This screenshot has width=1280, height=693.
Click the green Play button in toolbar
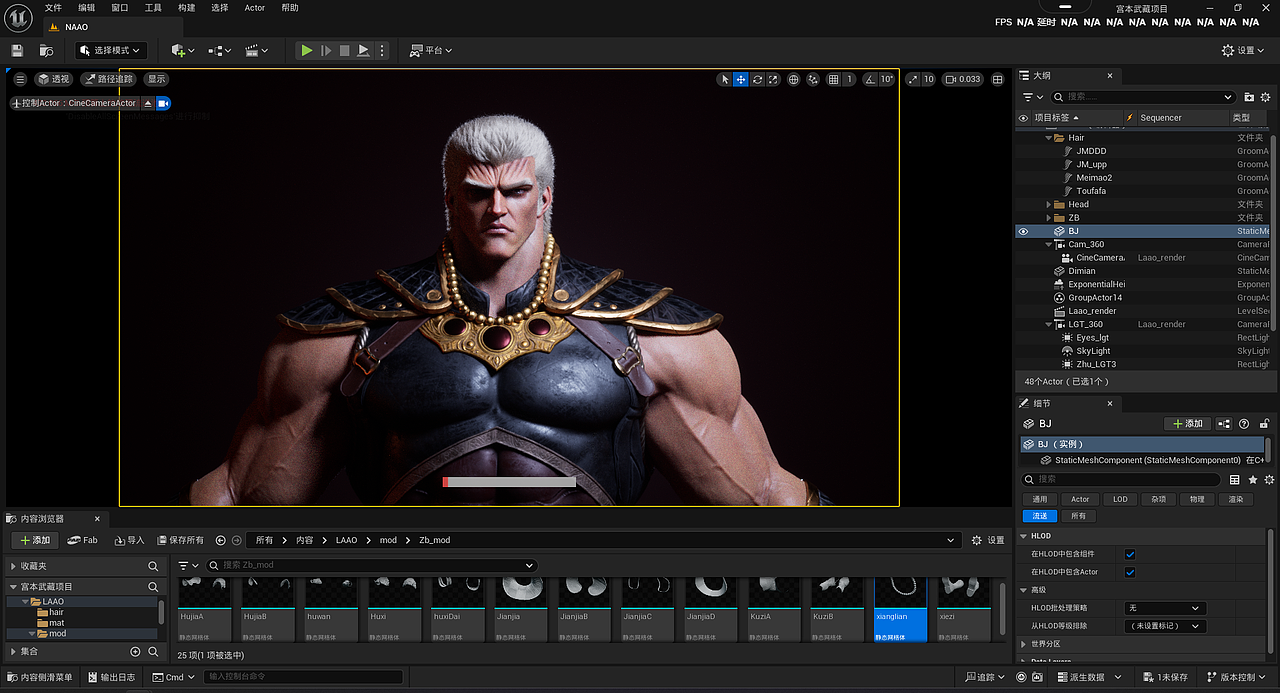pos(307,50)
